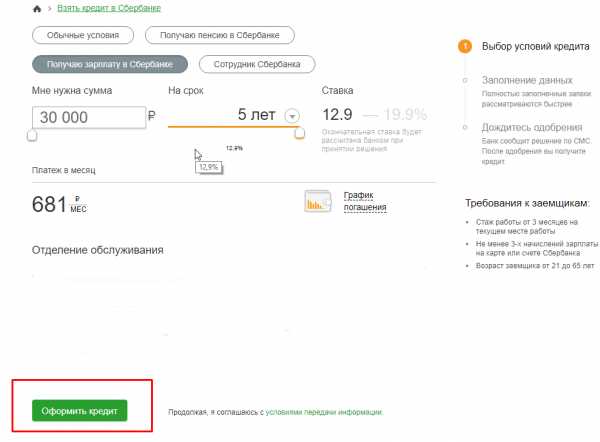Screen dimensions: 600x442
Task: Expand the loan term dropdown arrow
Action: [x=292, y=116]
